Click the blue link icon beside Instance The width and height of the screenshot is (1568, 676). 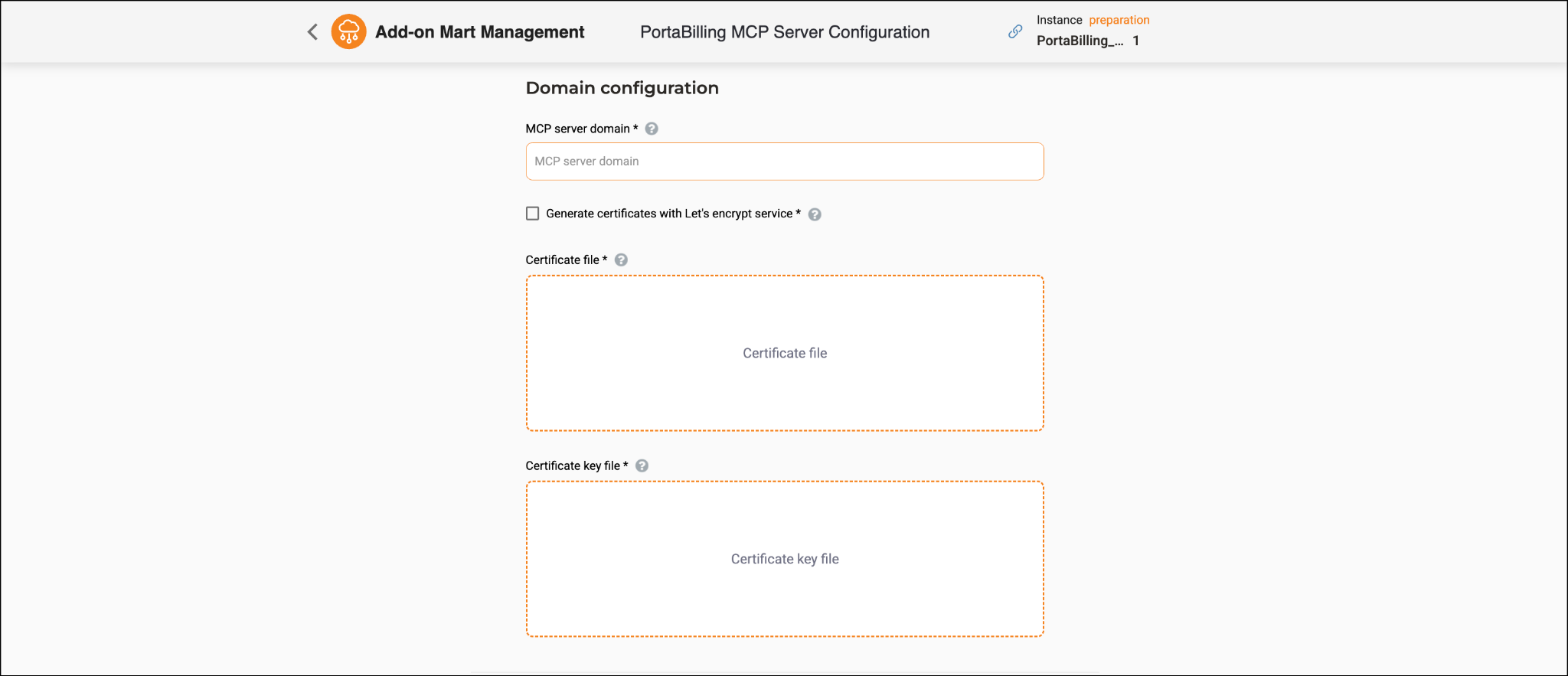pyautogui.click(x=1015, y=31)
